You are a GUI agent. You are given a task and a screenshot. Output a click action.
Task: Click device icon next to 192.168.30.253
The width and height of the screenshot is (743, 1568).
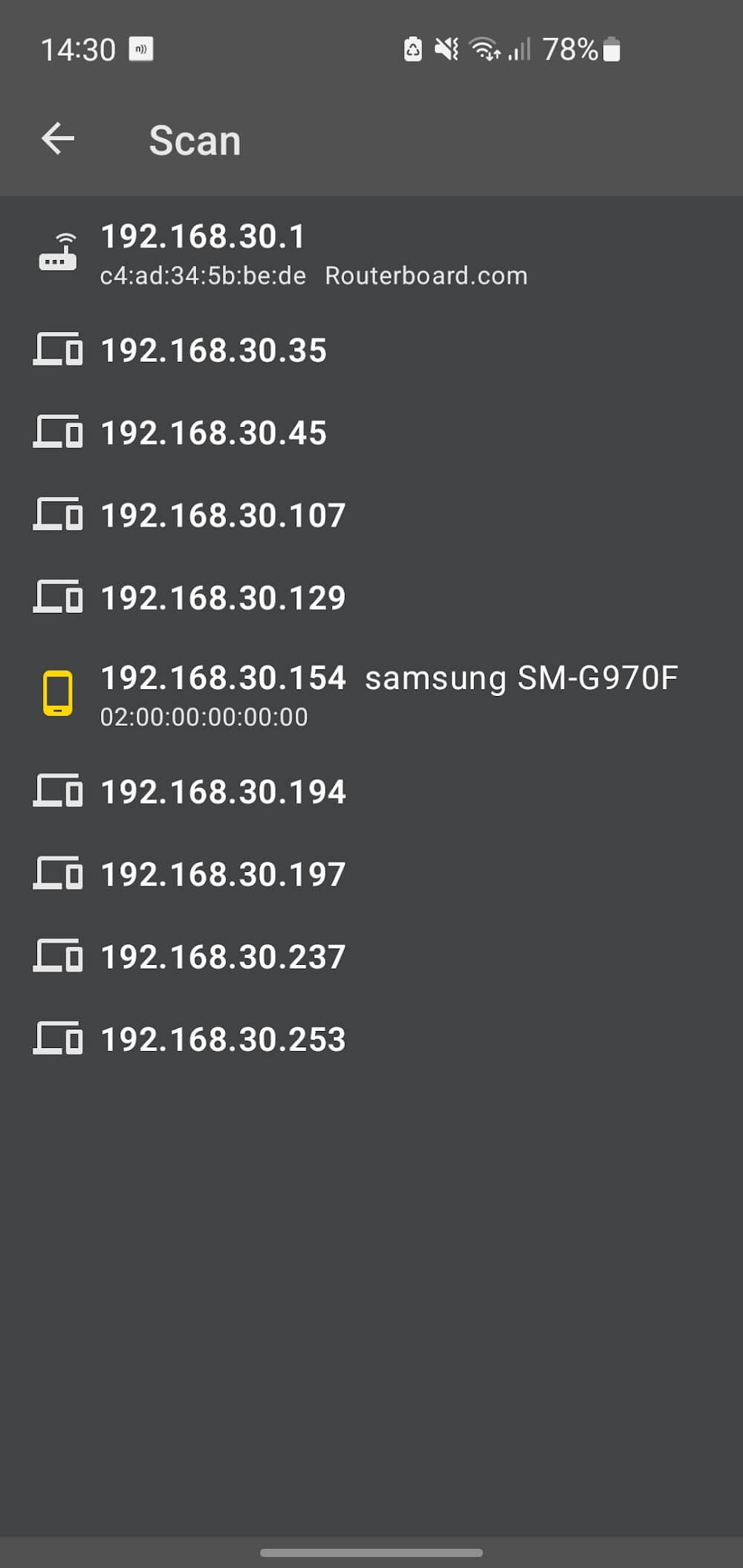[58, 1038]
